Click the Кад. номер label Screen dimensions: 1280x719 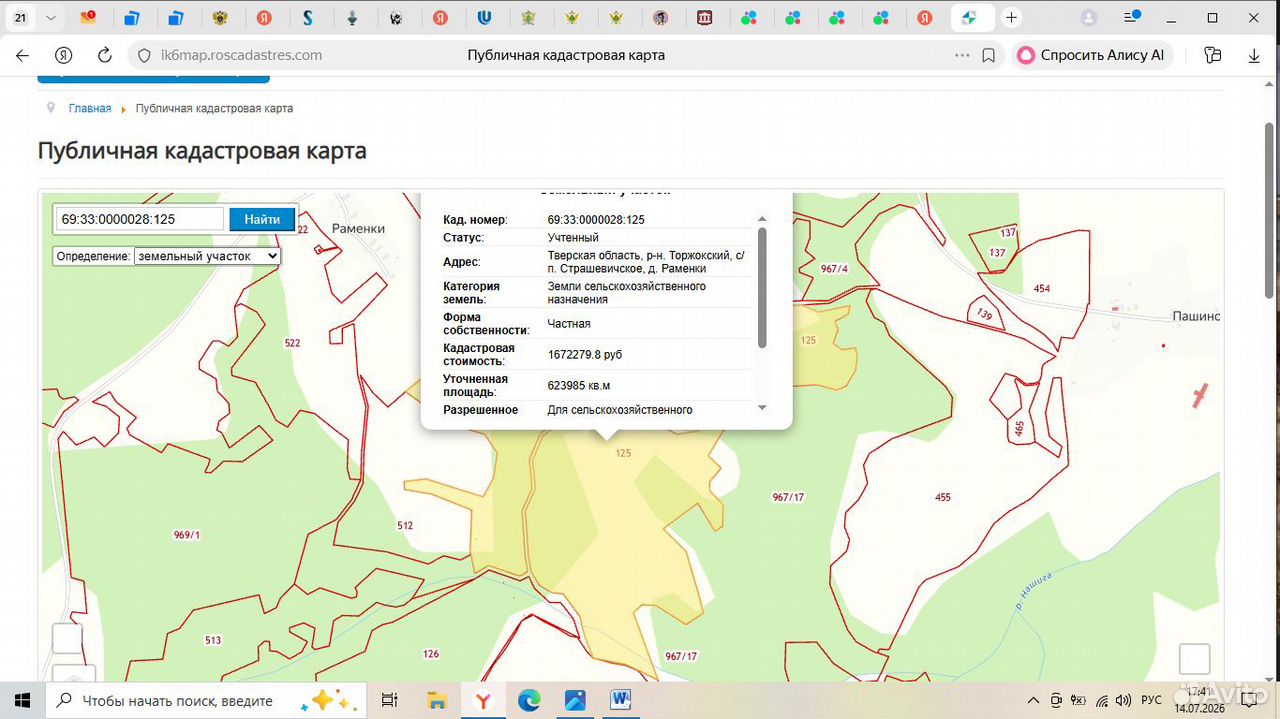(475, 220)
